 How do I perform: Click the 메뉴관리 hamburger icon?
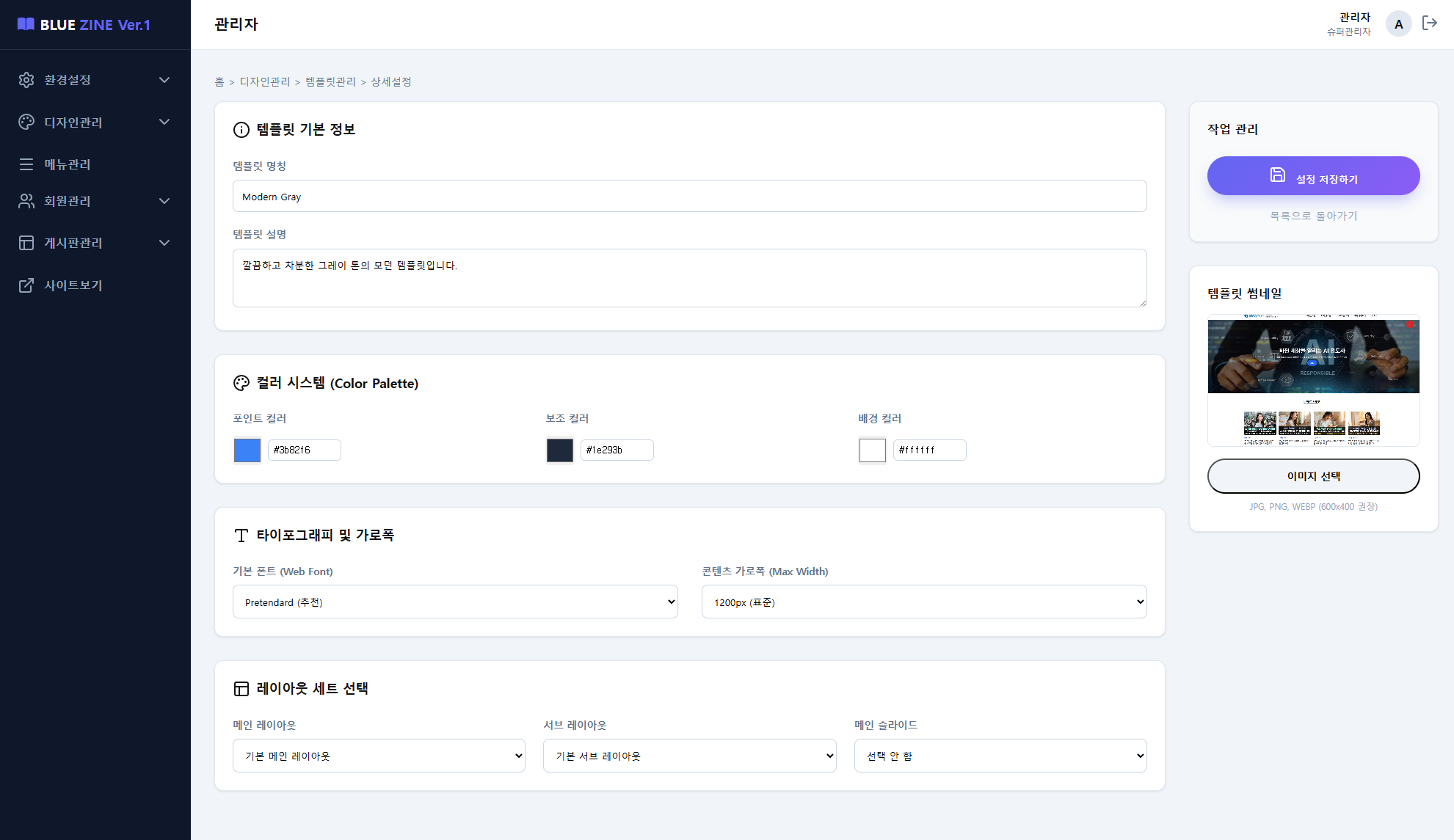pyautogui.click(x=26, y=164)
